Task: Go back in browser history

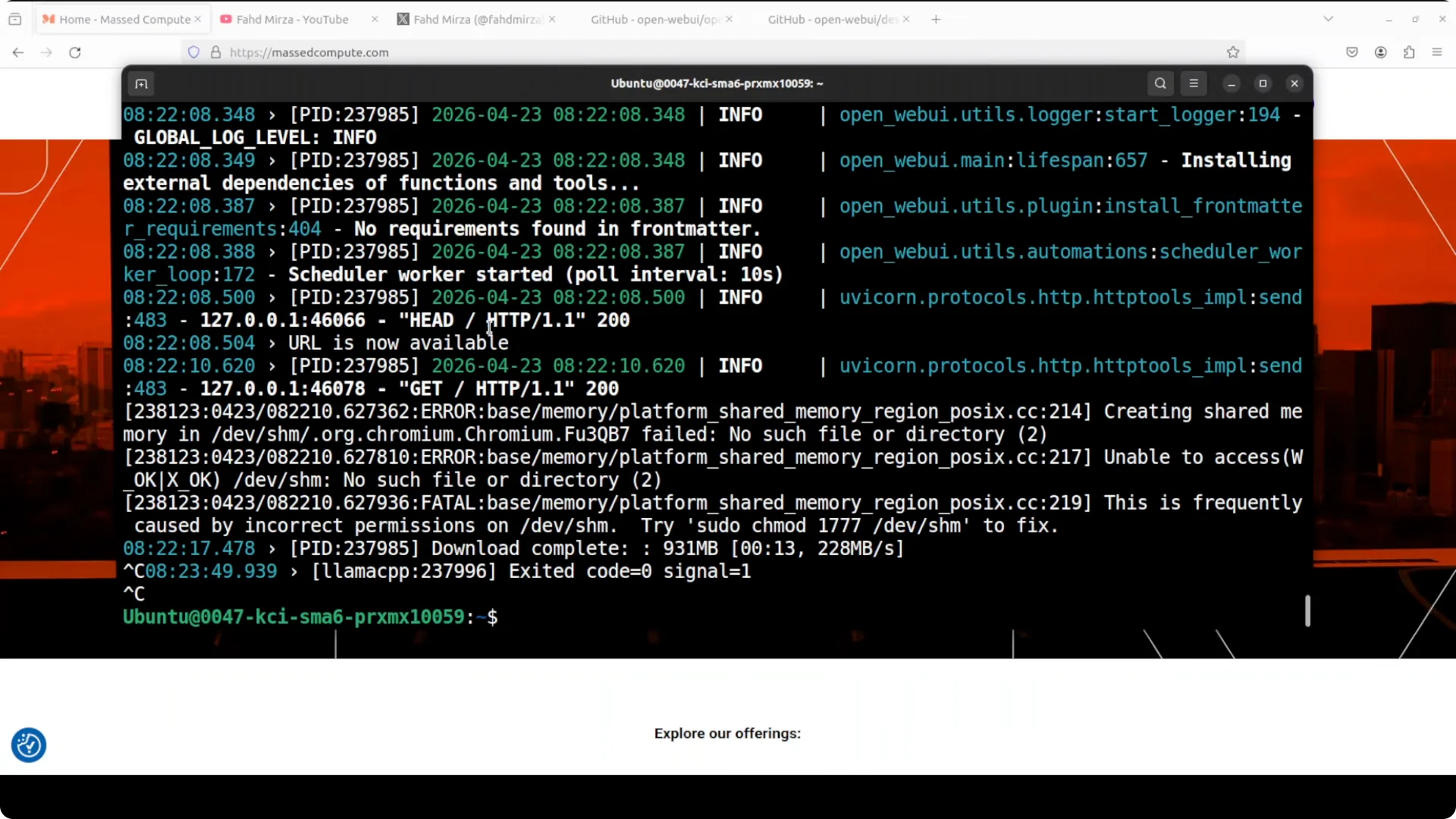Action: tap(18, 52)
